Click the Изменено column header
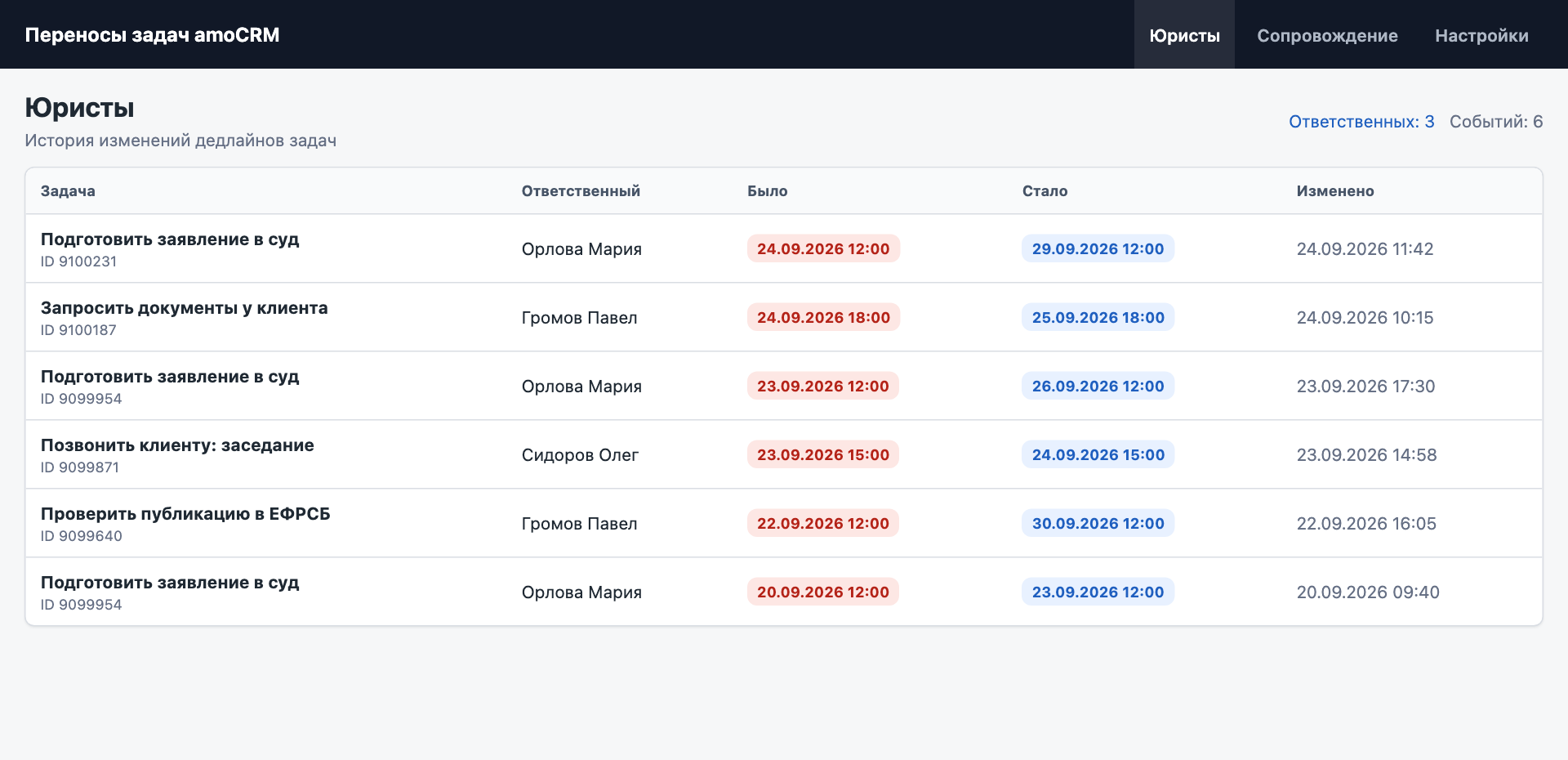 click(x=1335, y=191)
